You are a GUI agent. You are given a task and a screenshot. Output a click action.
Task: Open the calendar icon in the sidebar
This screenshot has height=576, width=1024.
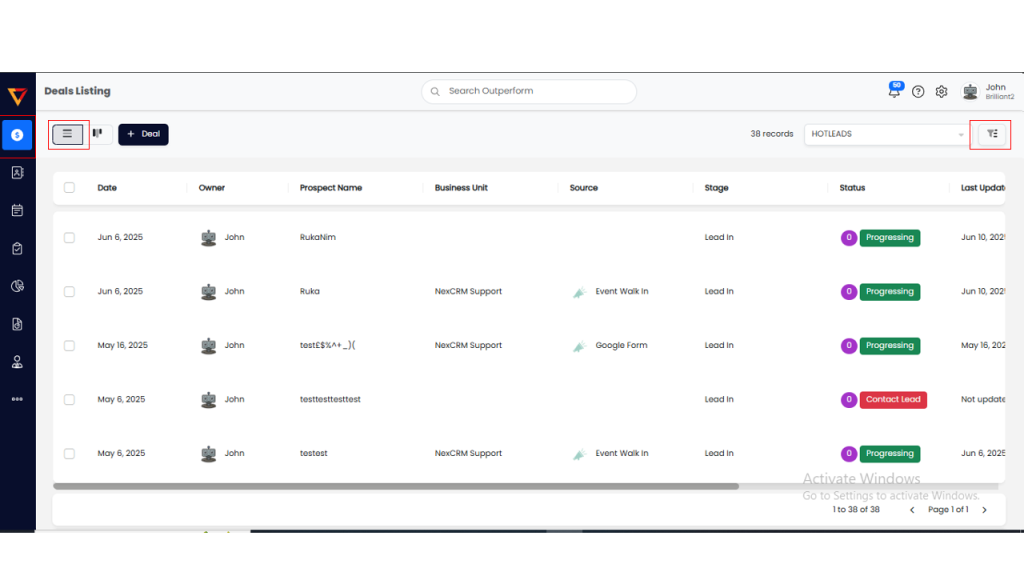(x=17, y=210)
